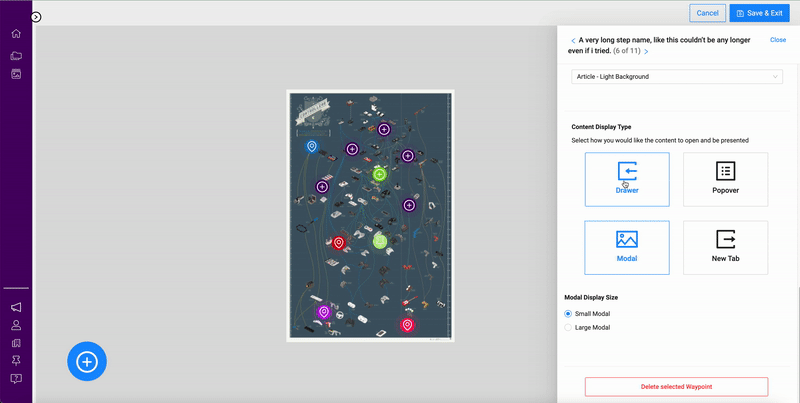Choose Popover content display type
Image resolution: width=800 pixels, height=403 pixels.
(x=725, y=180)
